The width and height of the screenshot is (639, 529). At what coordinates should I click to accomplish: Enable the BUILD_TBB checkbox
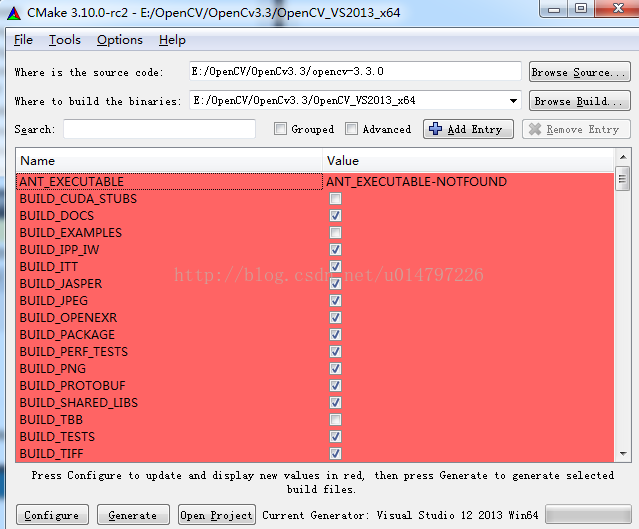click(335, 420)
